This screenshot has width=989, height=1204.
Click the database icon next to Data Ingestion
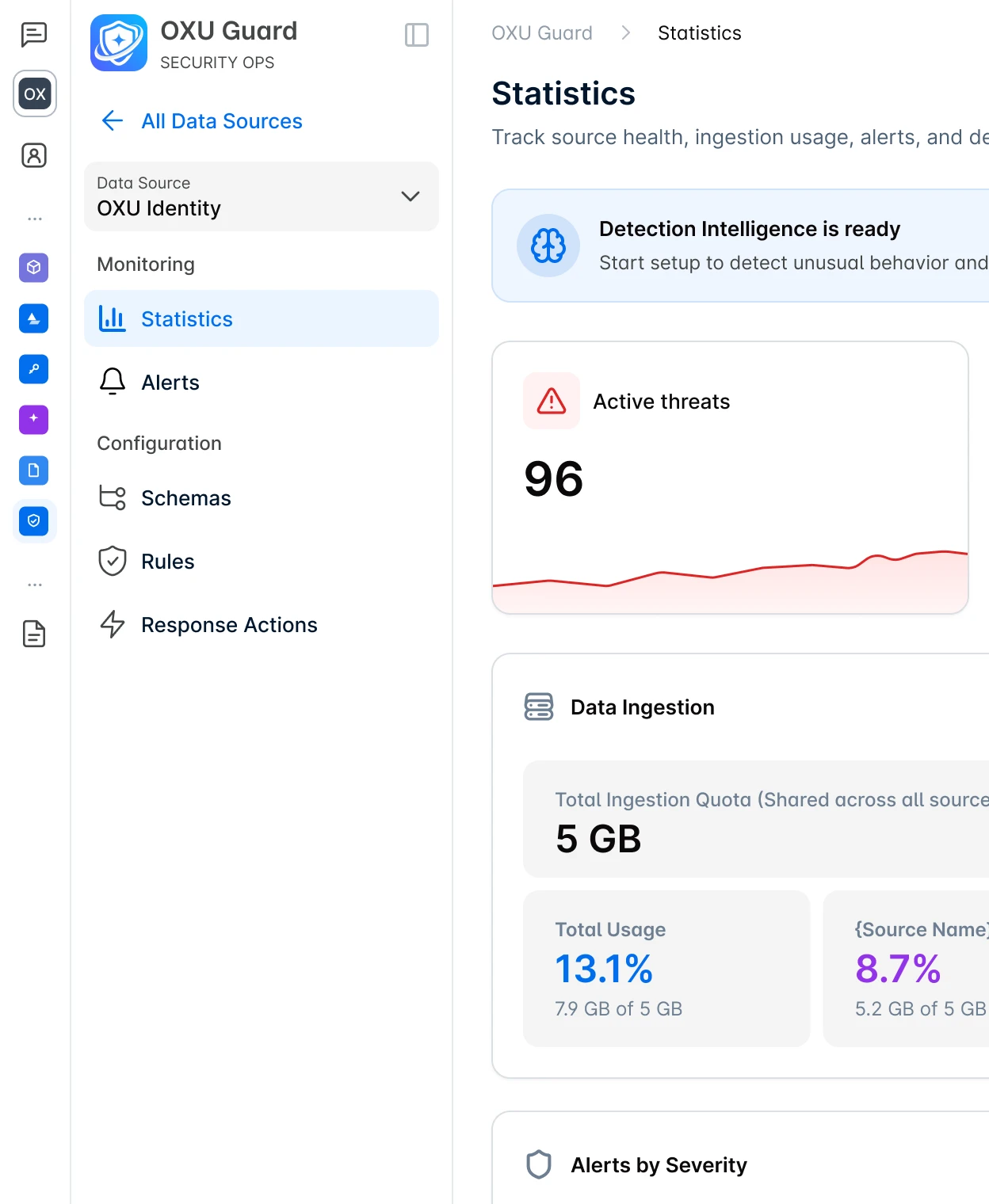539,707
